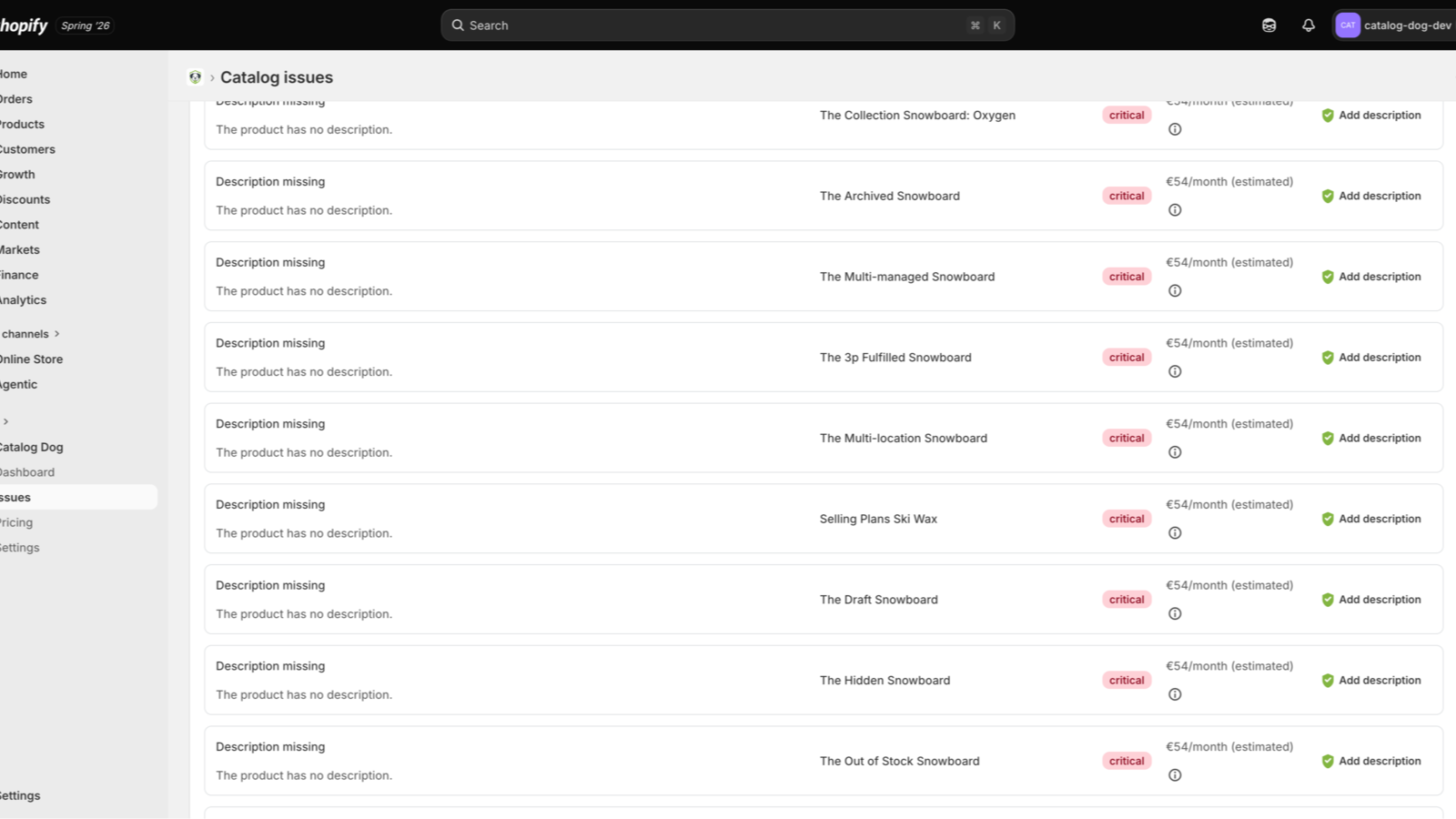This screenshot has width=1456, height=819.
Task: Expand the Apps section chevron in sidebar
Action: click(5, 421)
